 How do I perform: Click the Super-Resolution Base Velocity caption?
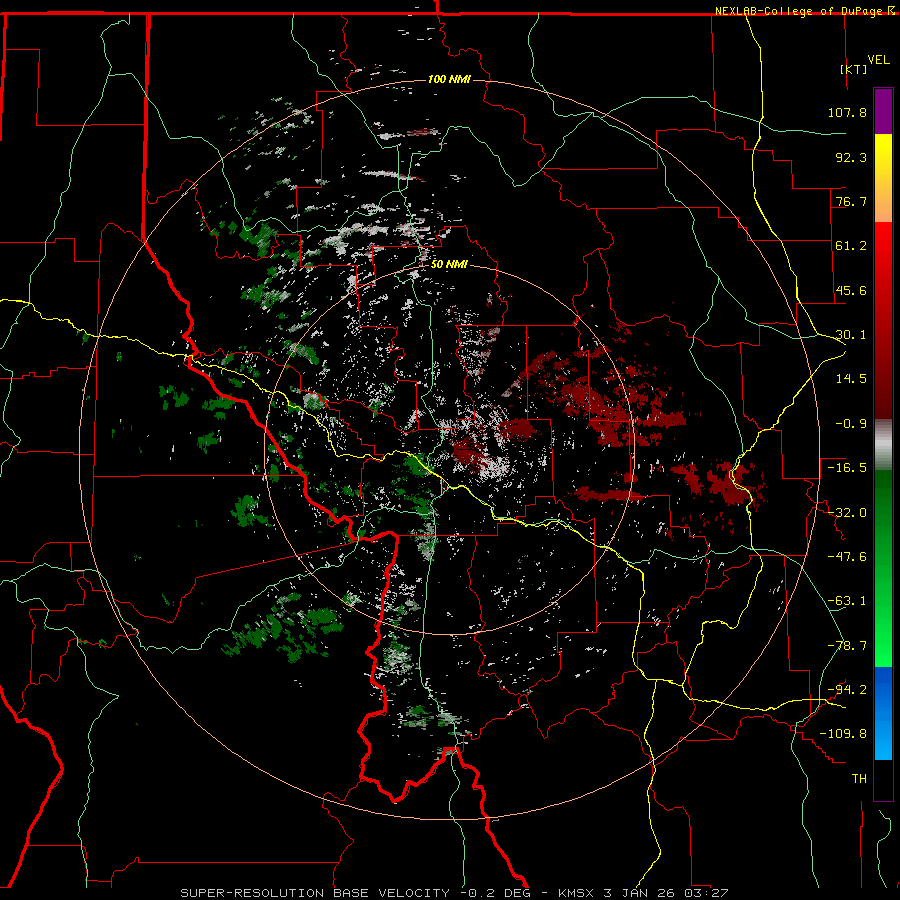coord(455,893)
